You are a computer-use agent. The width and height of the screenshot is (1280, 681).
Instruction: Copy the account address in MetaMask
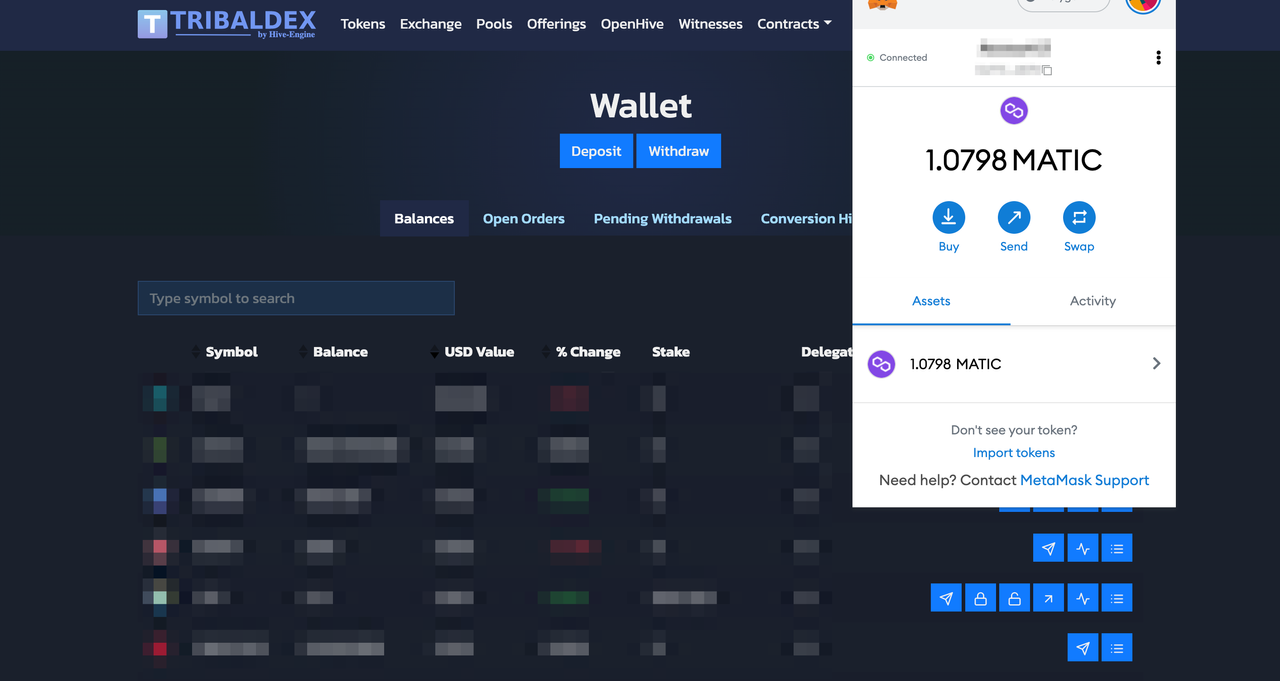1047,70
